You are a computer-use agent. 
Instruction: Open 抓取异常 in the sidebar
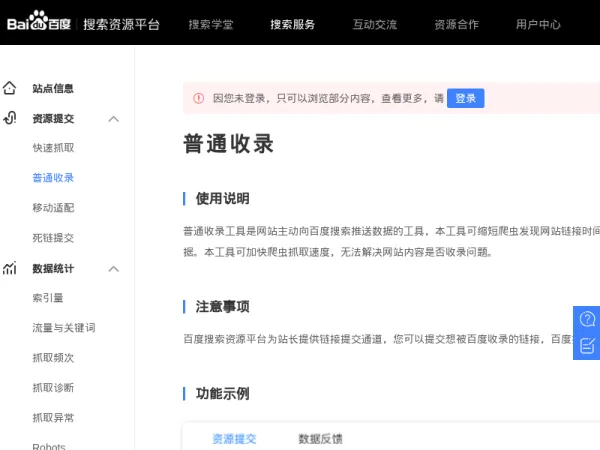click(53, 417)
